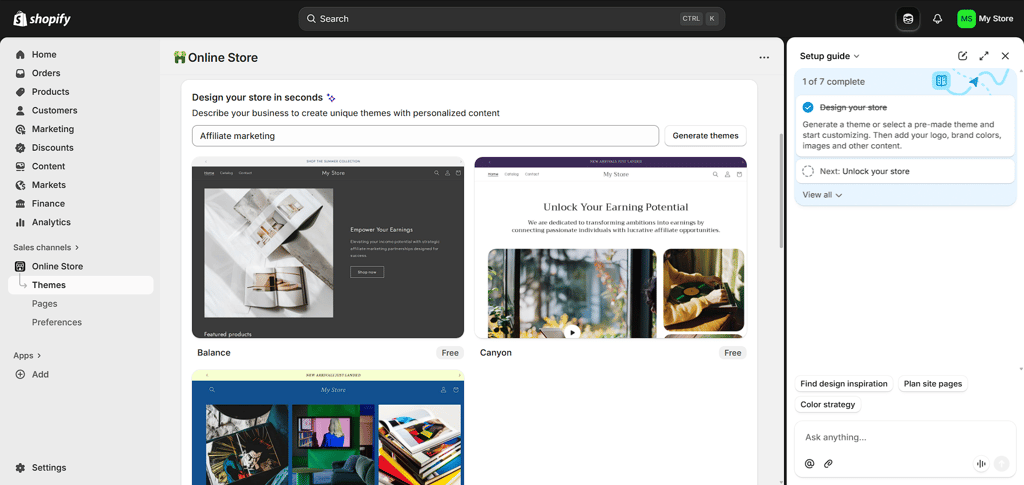This screenshot has height=485, width=1024.
Task: Click Next: Unlock your store step
Action: (x=904, y=172)
